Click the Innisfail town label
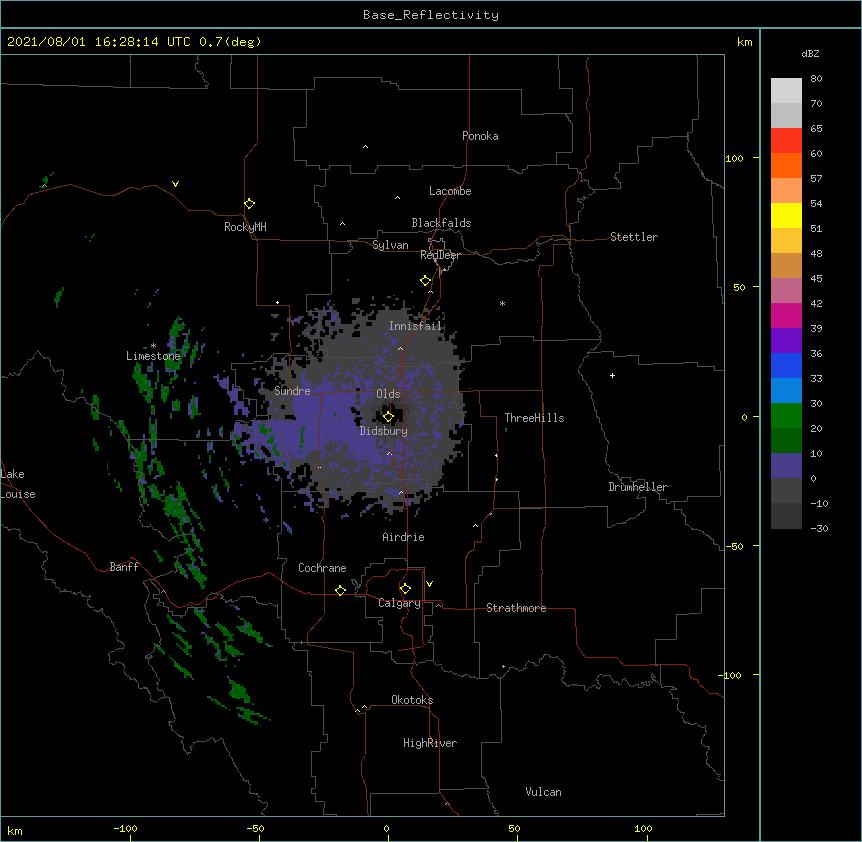The height and width of the screenshot is (842, 862). (415, 326)
